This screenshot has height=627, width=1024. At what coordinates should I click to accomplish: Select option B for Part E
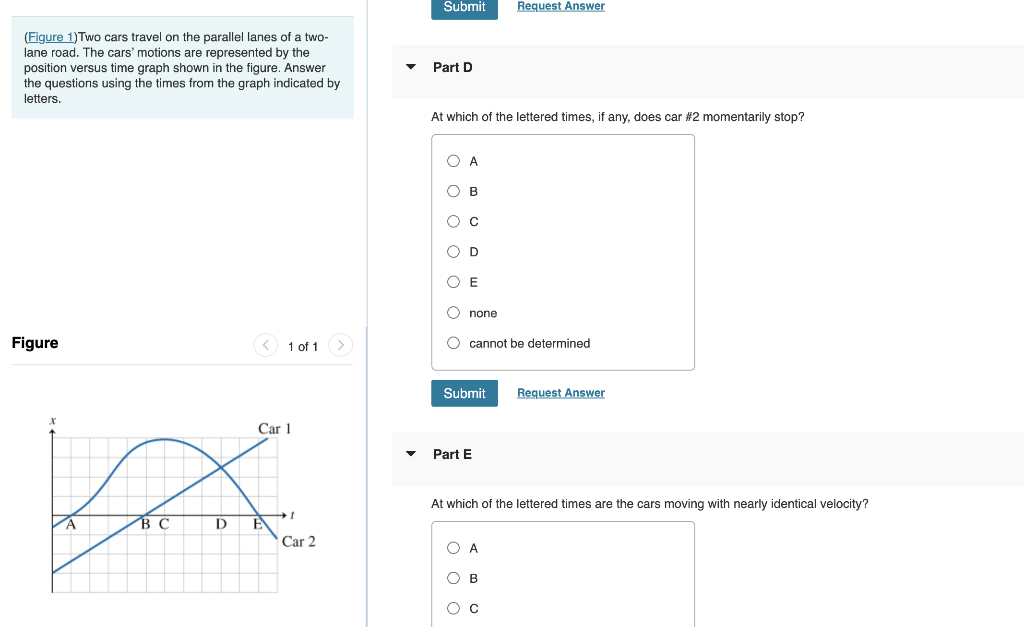(x=453, y=577)
